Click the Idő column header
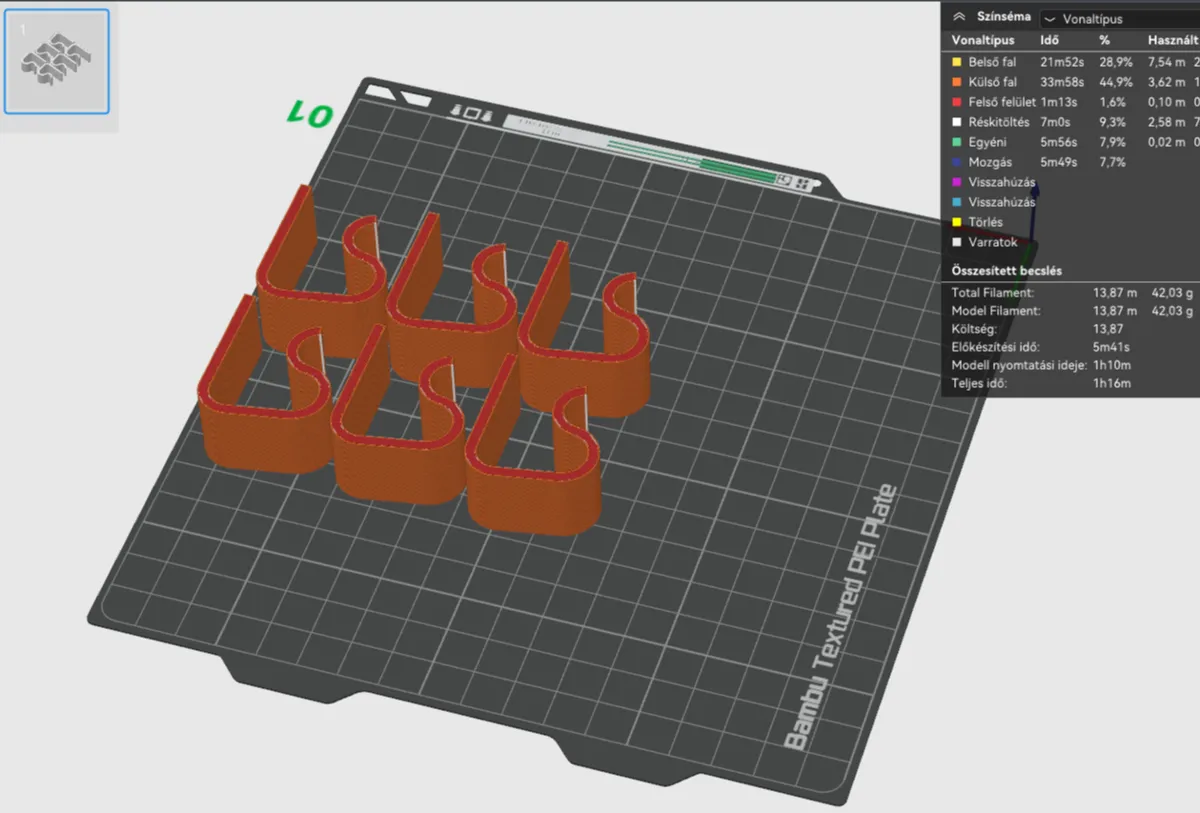The height and width of the screenshot is (813, 1200). [x=1050, y=41]
